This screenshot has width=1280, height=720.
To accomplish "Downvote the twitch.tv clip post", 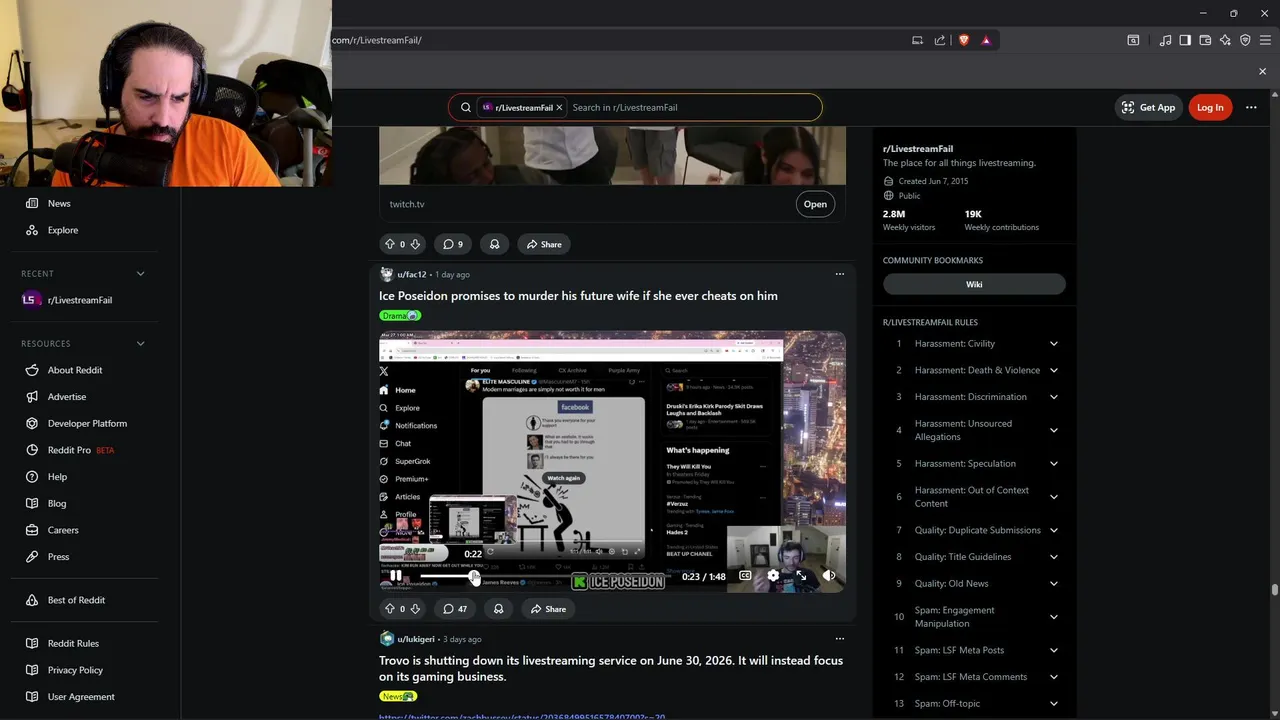I will point(415,244).
